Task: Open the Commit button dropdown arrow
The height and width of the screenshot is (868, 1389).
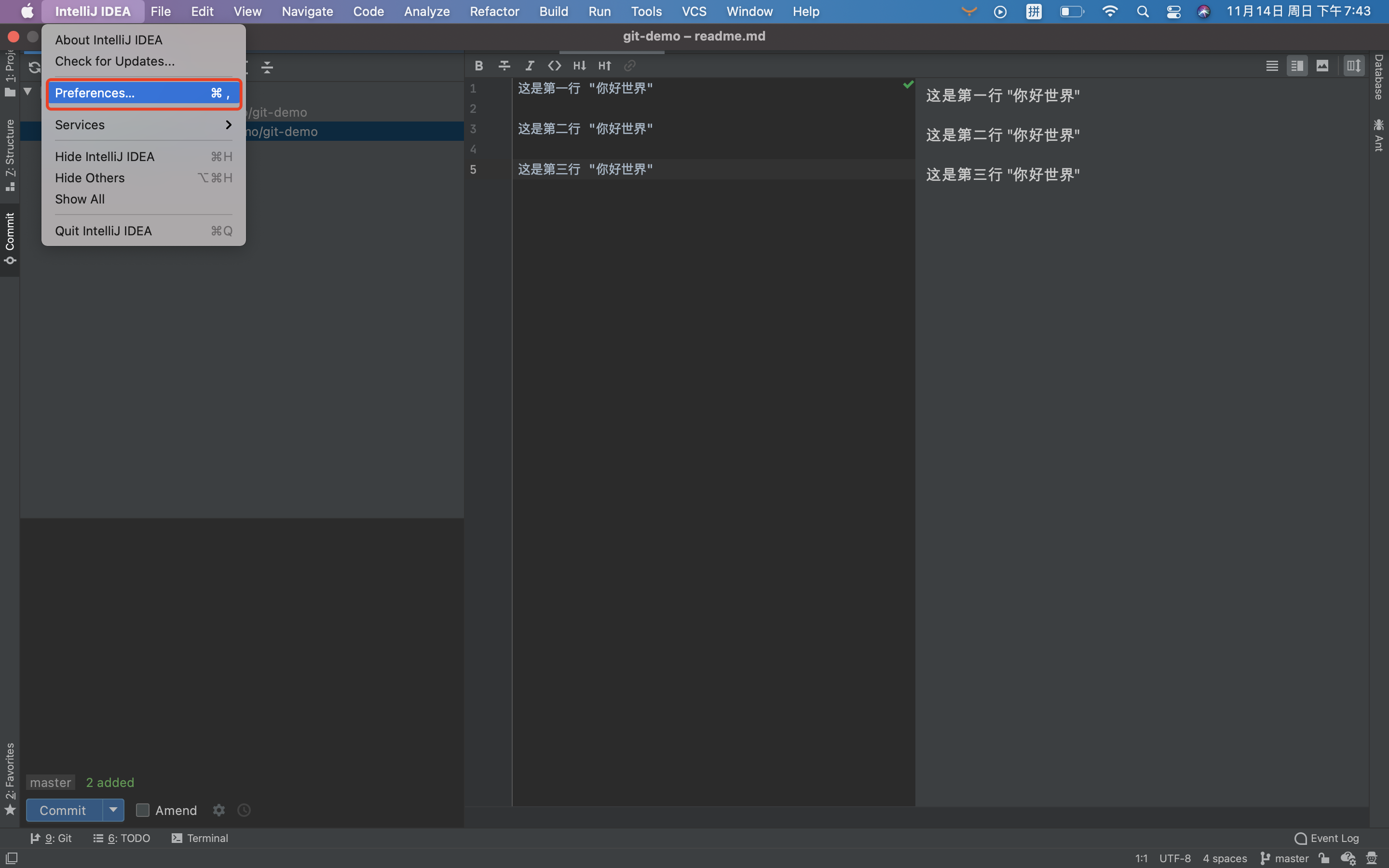Action: tap(113, 810)
